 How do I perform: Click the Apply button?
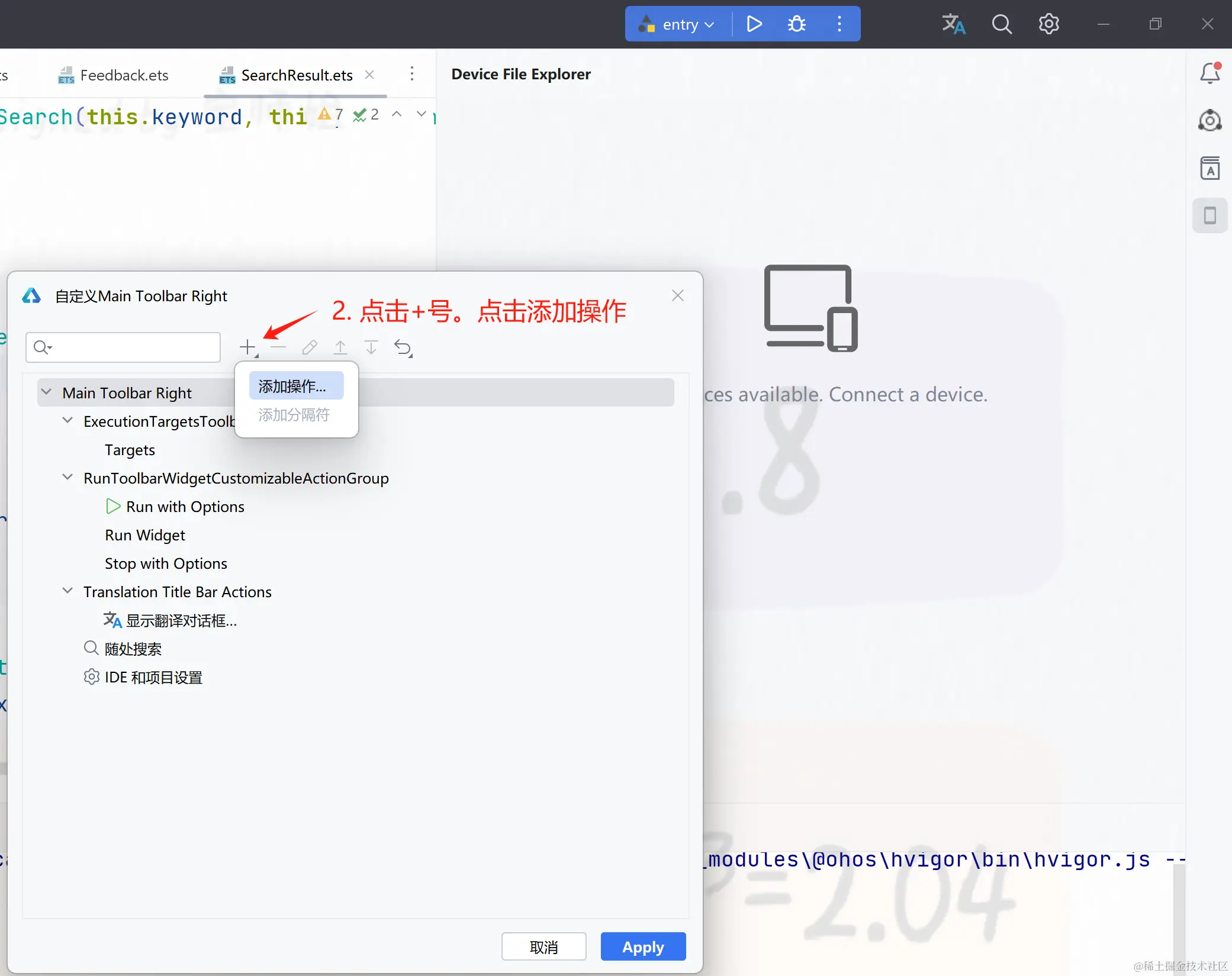pyautogui.click(x=643, y=946)
